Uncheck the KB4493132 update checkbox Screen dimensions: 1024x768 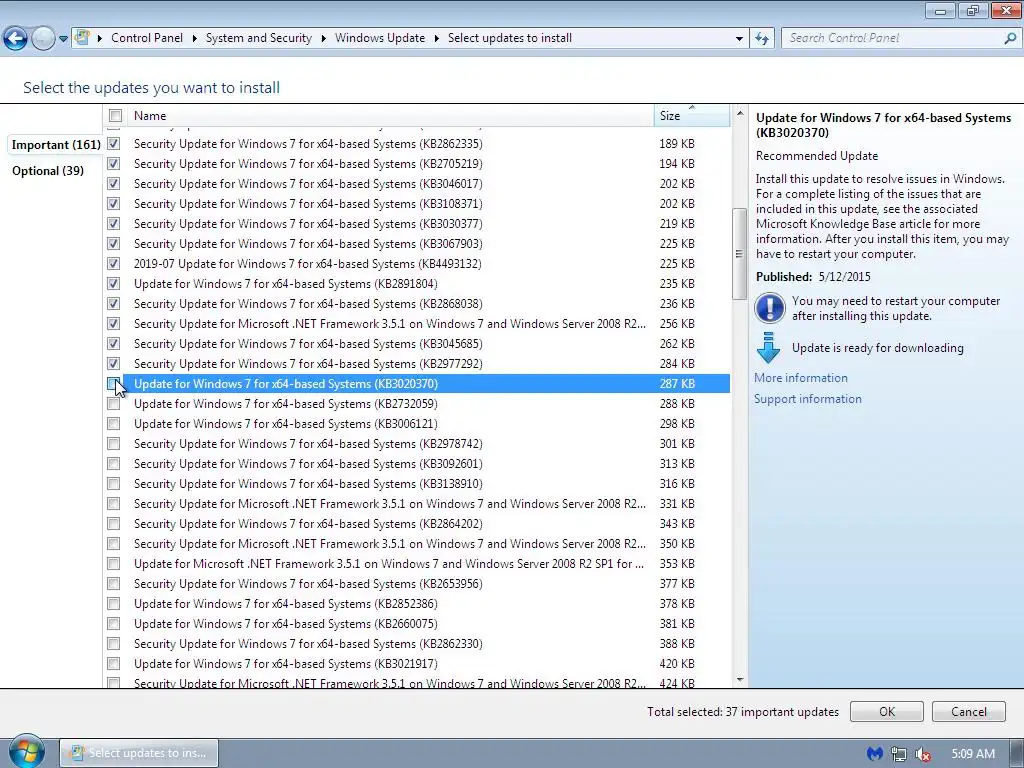[x=114, y=264]
